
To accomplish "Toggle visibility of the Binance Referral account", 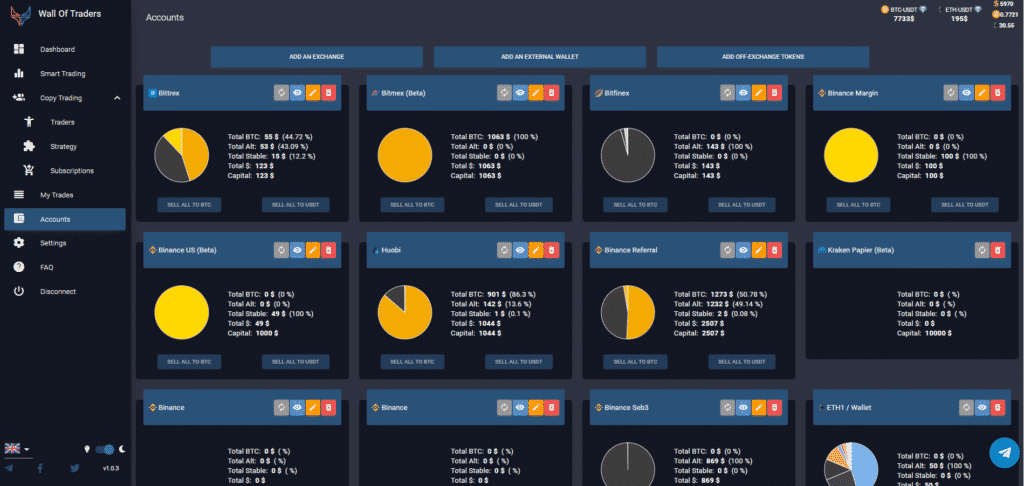I will [x=743, y=250].
